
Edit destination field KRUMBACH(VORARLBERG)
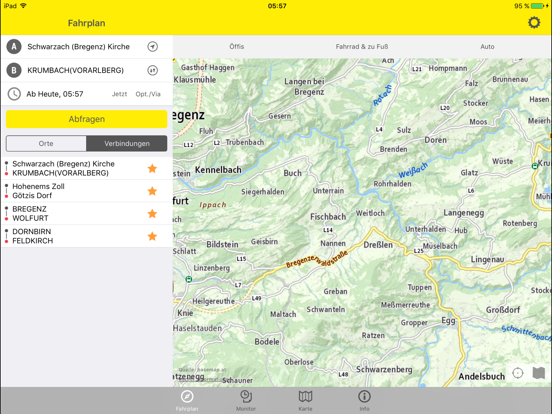pyautogui.click(x=75, y=70)
